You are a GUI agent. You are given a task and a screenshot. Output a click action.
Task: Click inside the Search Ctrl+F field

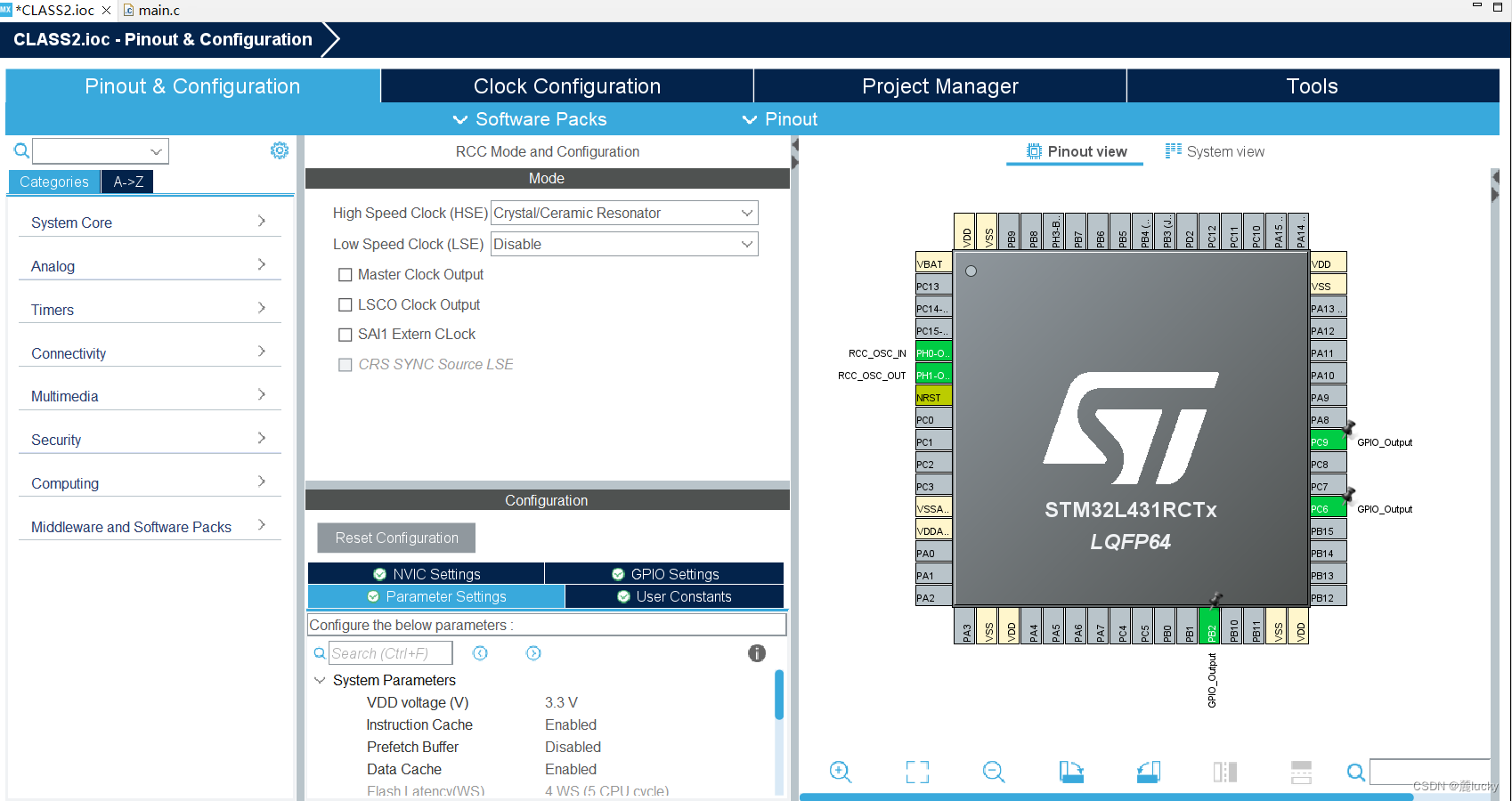(x=392, y=652)
